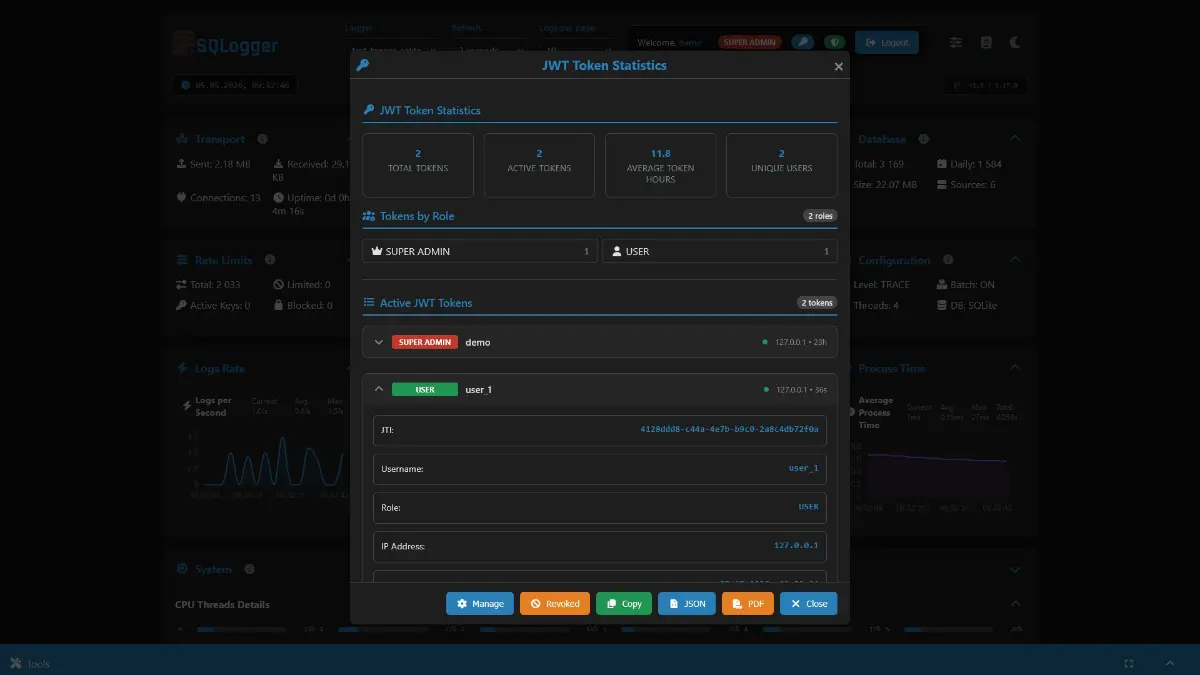Click the green shield button in header
Image resolution: width=1200 pixels, height=675 pixels.
point(834,42)
